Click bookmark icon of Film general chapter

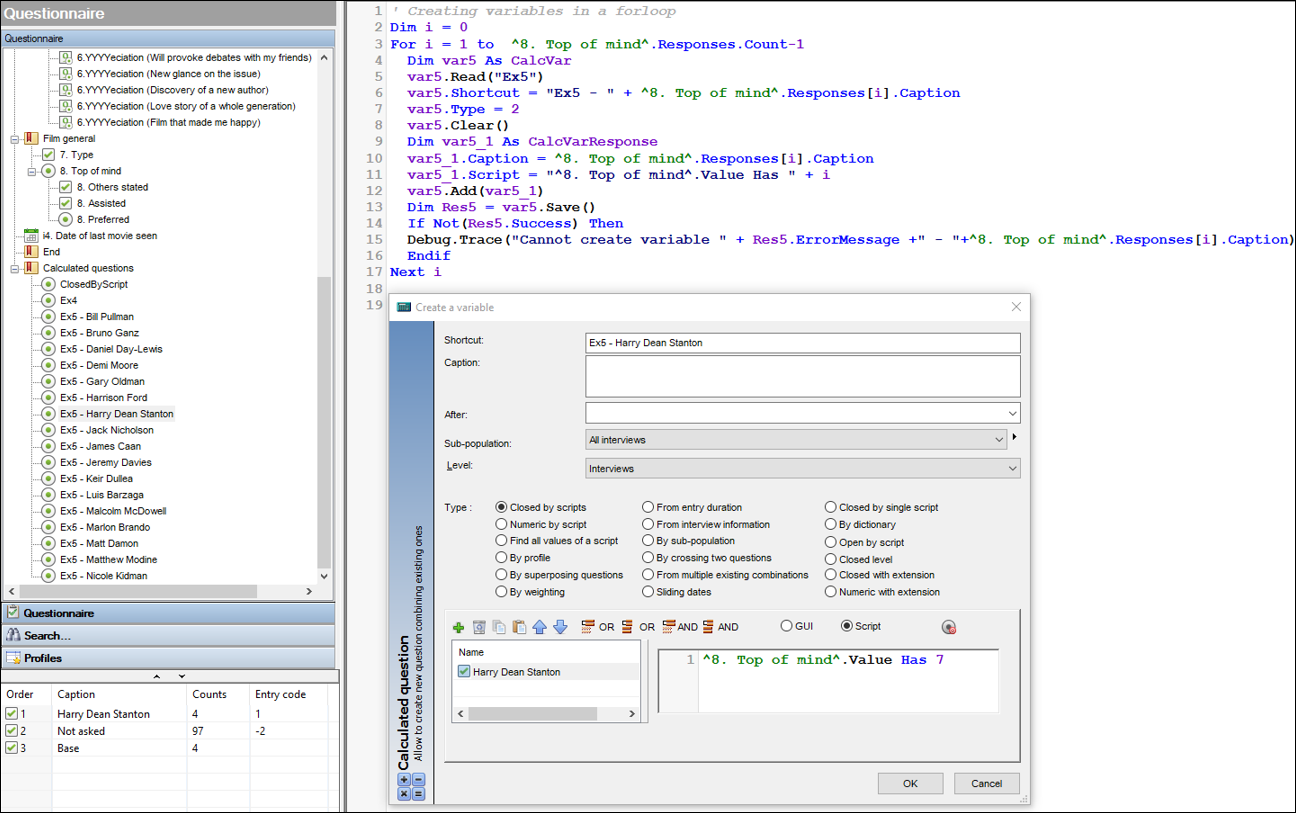click(x=31, y=139)
